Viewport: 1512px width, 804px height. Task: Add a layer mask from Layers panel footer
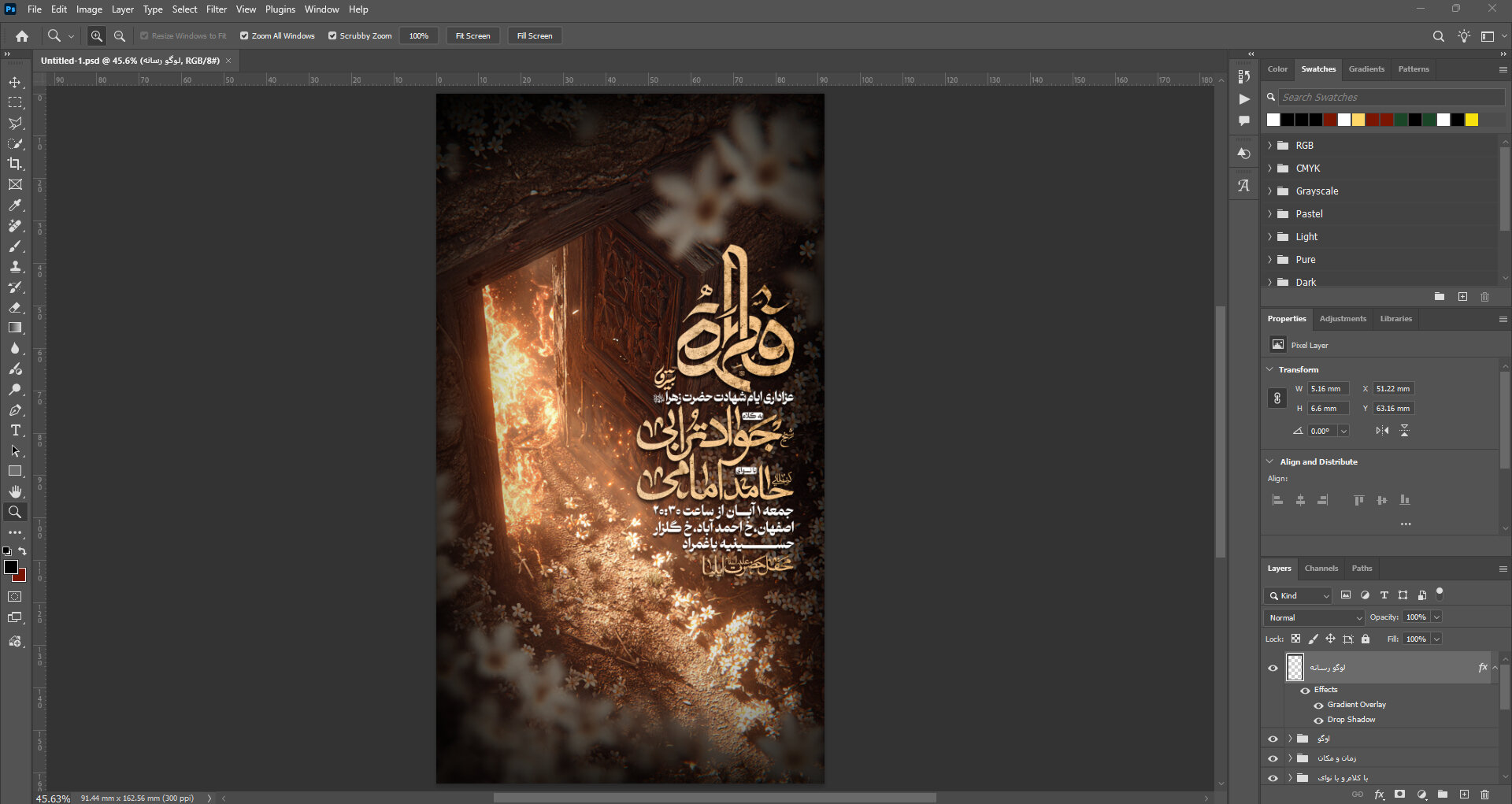1400,795
